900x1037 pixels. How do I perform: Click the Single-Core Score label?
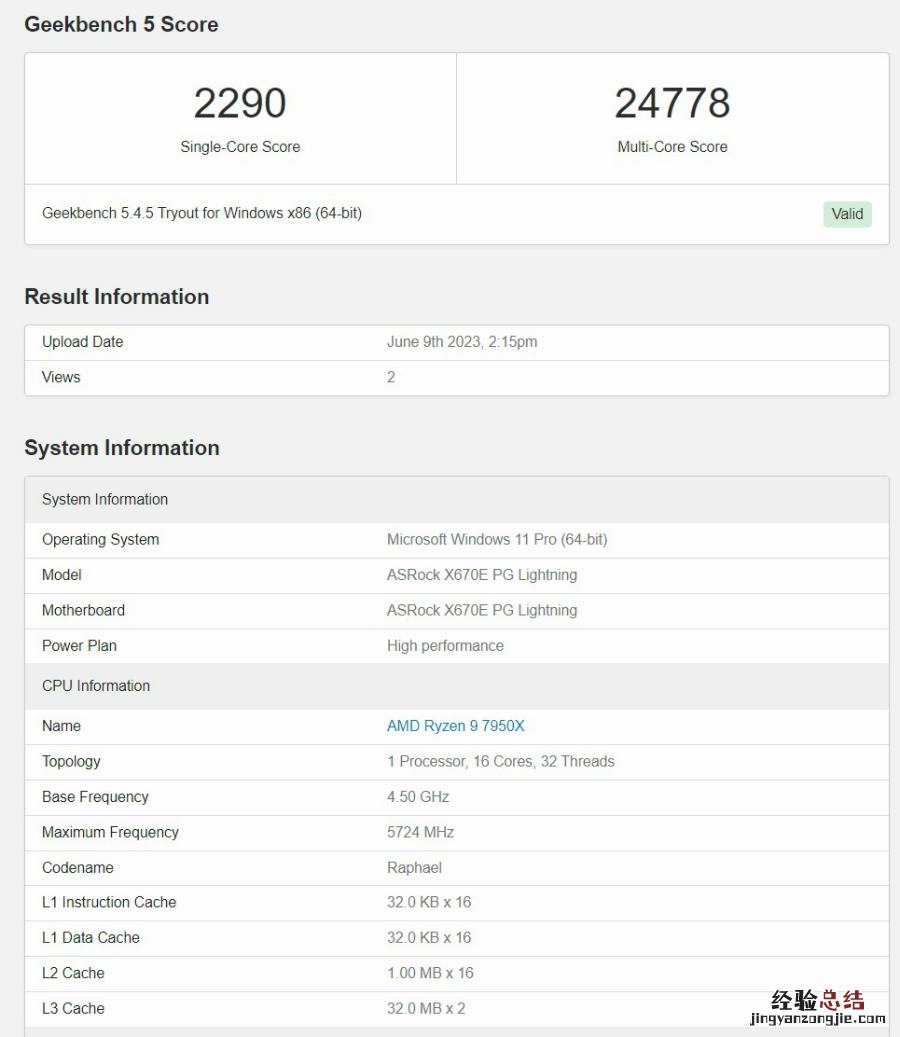[240, 147]
